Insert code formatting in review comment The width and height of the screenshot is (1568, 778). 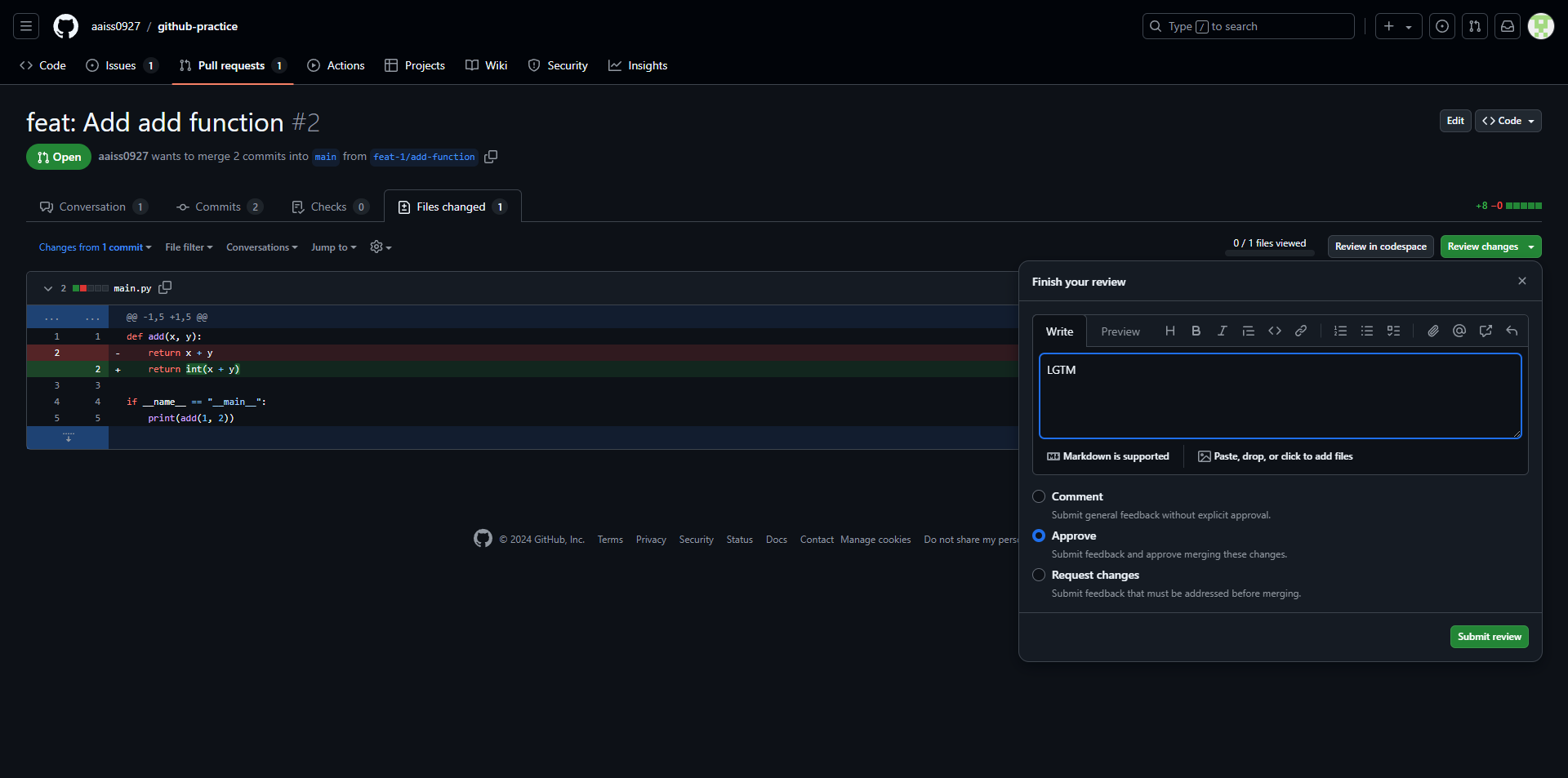pyautogui.click(x=1275, y=331)
